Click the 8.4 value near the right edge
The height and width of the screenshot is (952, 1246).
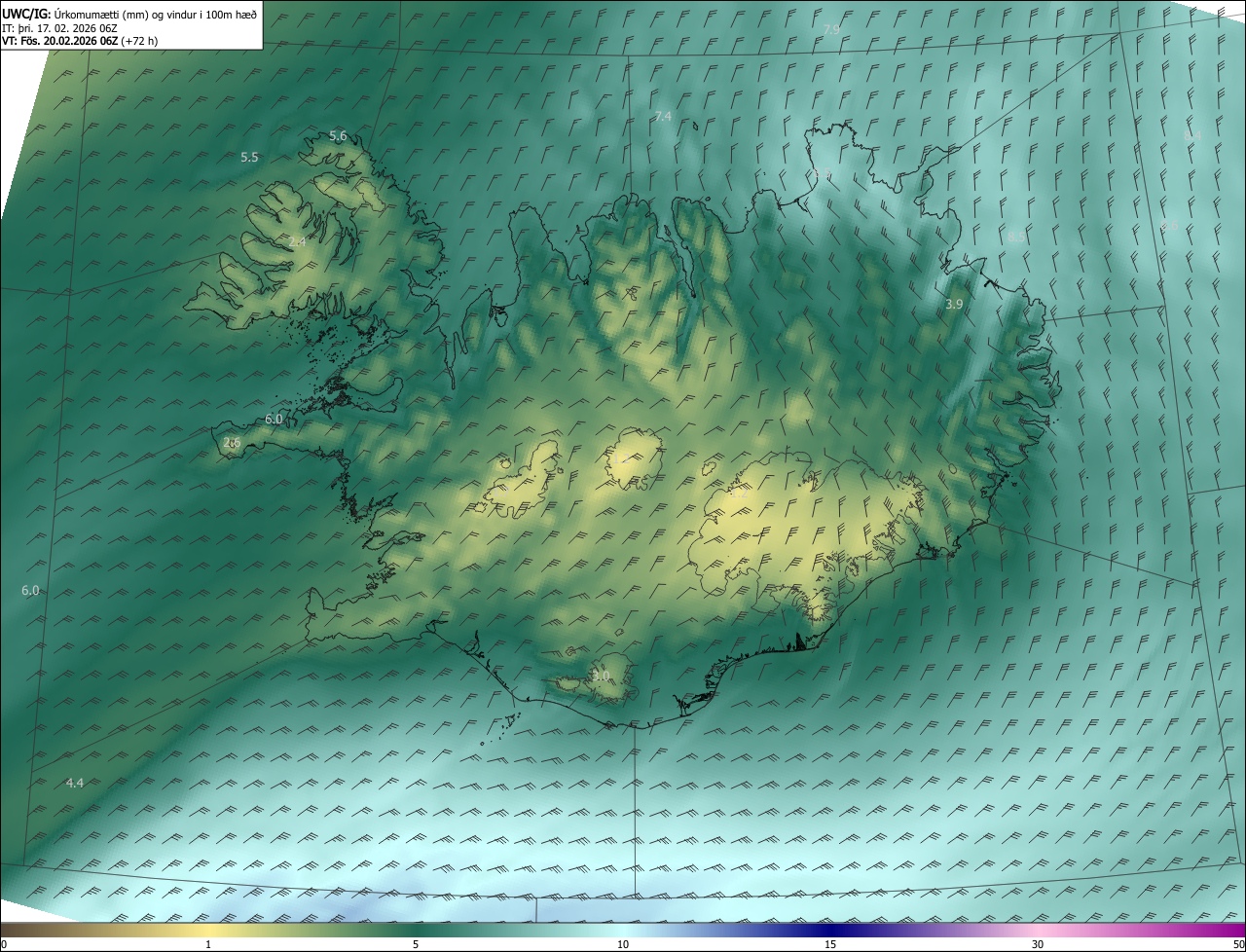tap(1192, 135)
